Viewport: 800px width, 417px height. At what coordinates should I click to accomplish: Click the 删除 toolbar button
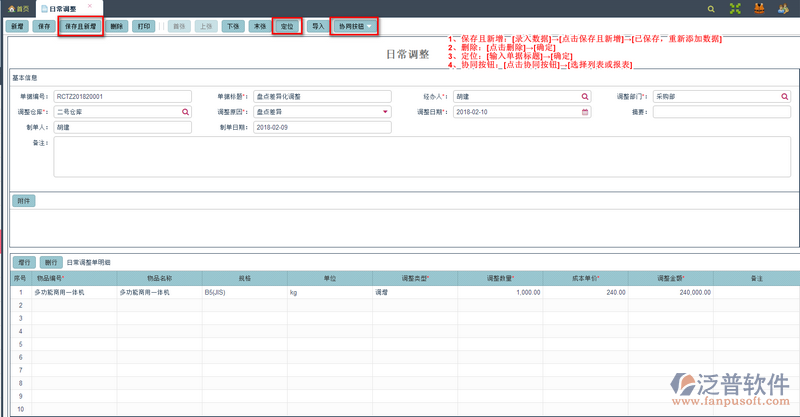118,26
